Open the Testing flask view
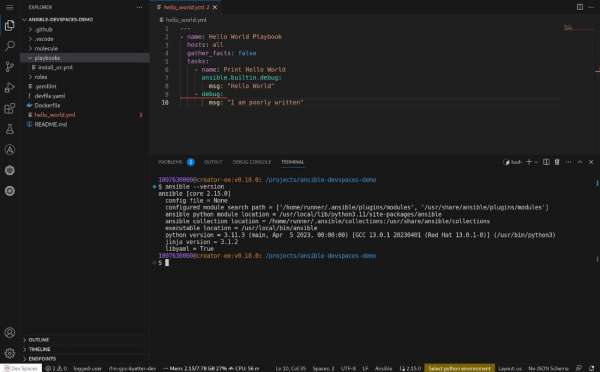 click(x=10, y=129)
